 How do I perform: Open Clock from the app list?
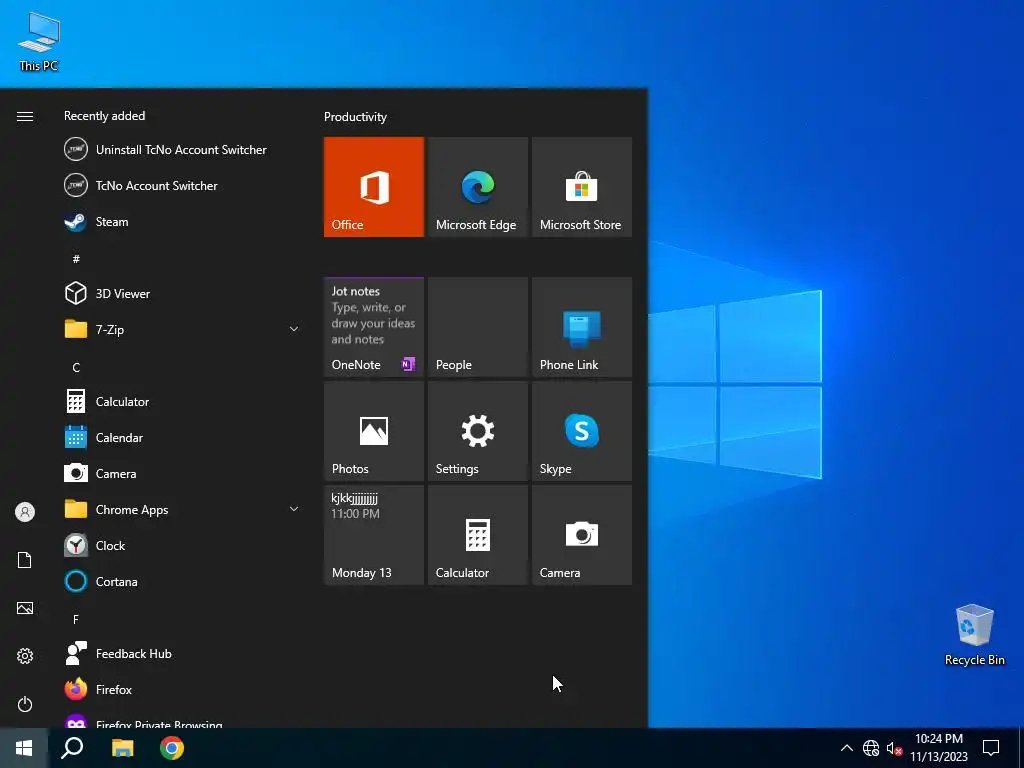(x=182, y=545)
